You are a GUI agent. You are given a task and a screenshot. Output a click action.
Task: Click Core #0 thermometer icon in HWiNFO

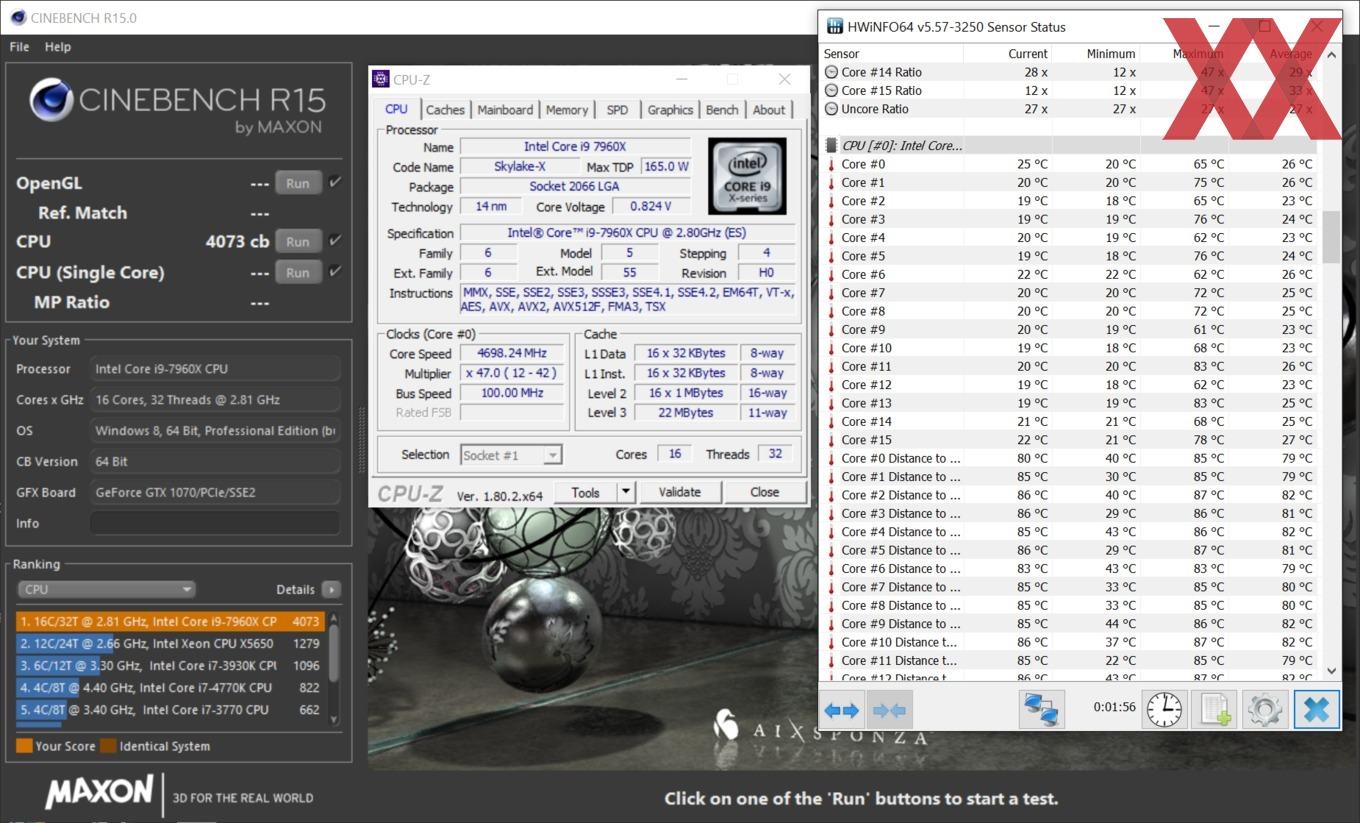830,164
